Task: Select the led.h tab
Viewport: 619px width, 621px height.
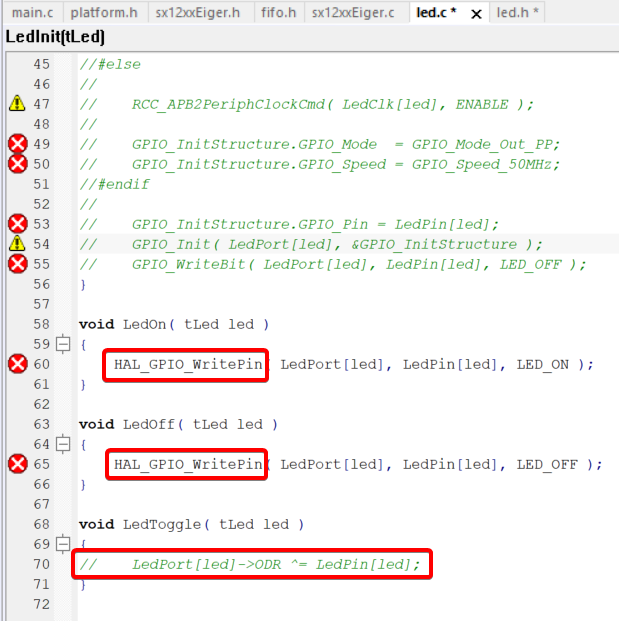Action: click(518, 13)
